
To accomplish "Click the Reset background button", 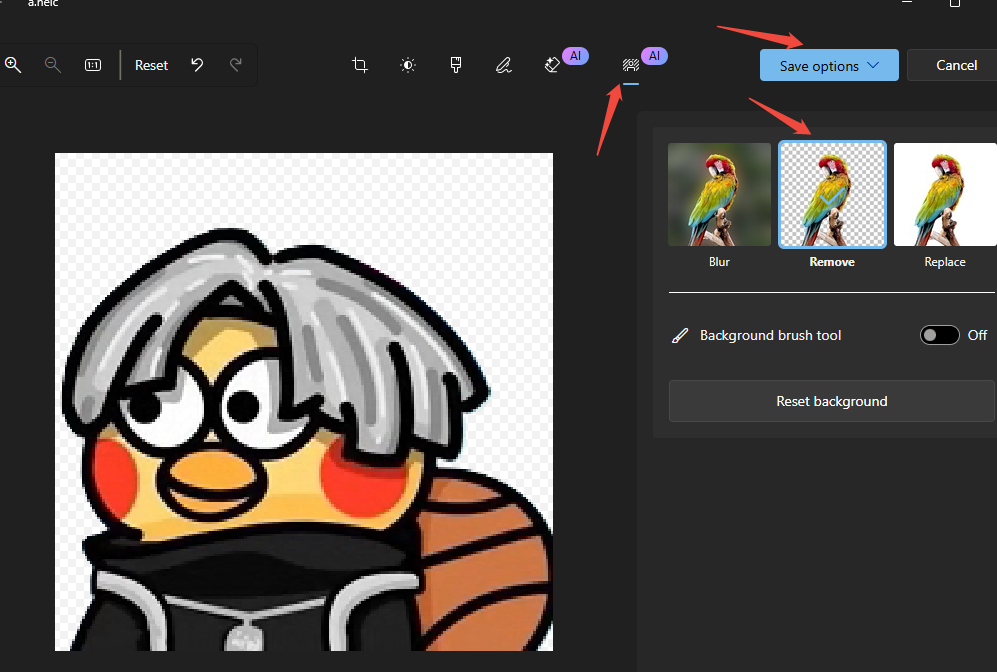I will click(832, 401).
